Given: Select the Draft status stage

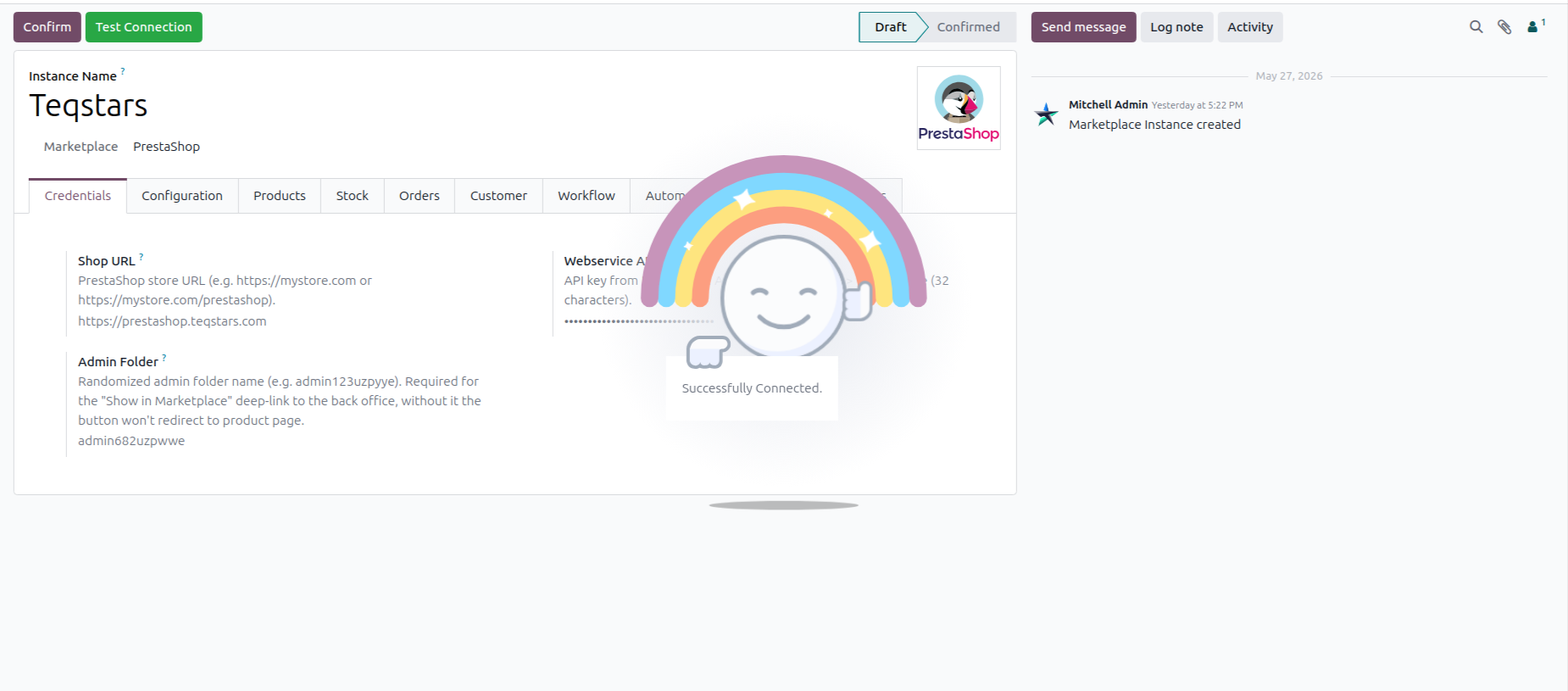Looking at the screenshot, I should coord(890,27).
